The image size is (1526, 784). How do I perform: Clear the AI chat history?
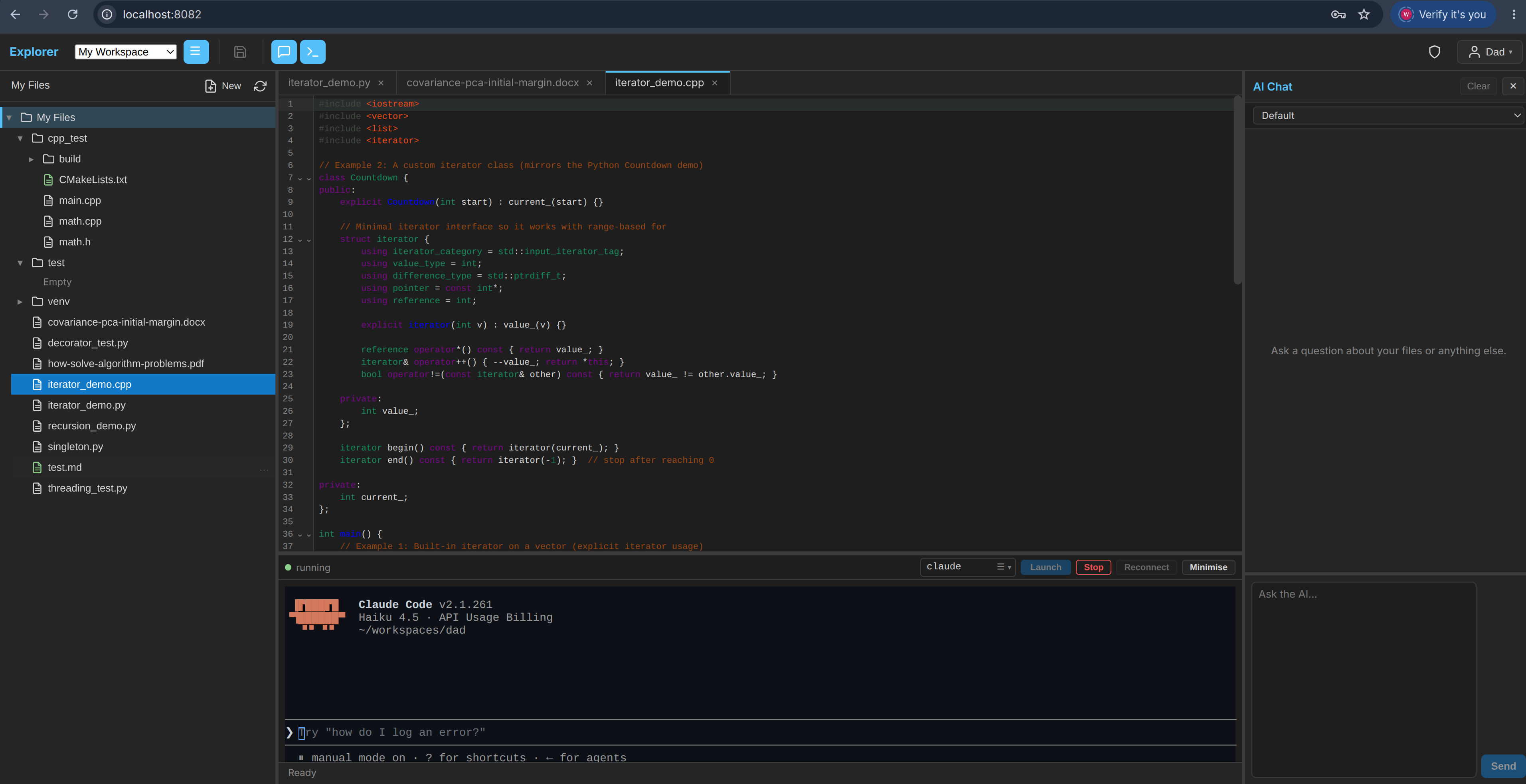coord(1478,86)
